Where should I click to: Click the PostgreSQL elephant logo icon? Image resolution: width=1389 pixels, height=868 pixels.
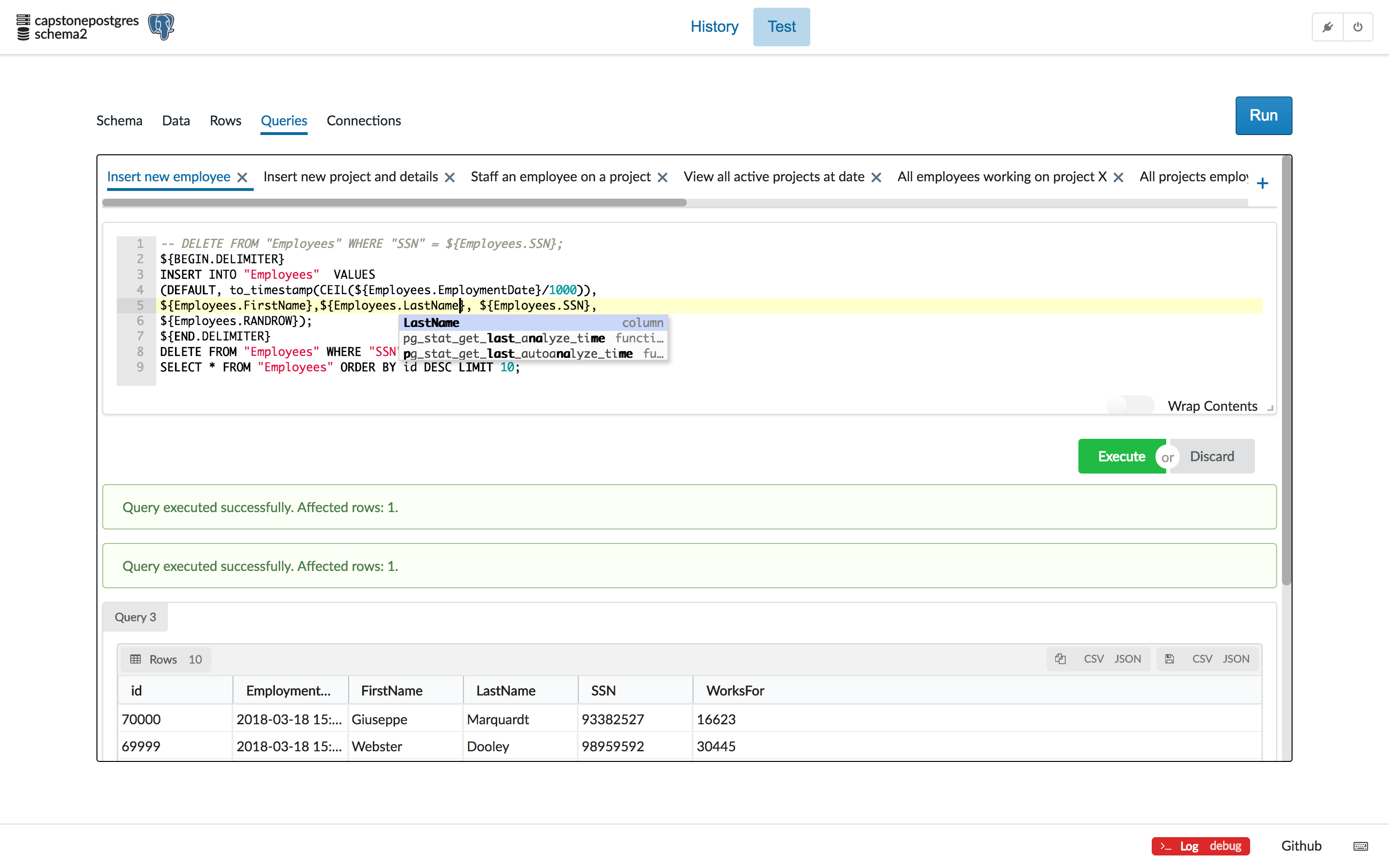tap(161, 27)
